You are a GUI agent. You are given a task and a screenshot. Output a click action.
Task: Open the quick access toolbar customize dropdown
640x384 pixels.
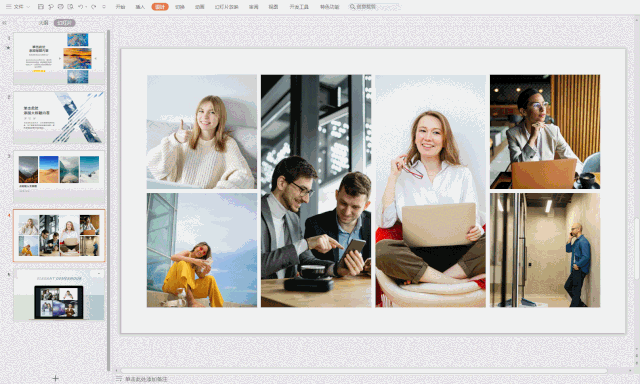point(104,7)
